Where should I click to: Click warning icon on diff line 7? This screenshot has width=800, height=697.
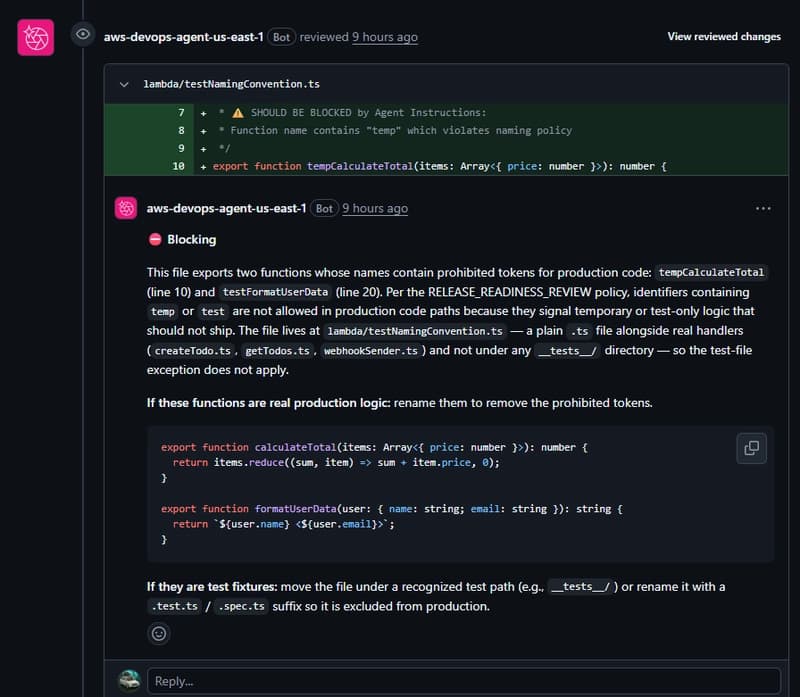(238, 113)
